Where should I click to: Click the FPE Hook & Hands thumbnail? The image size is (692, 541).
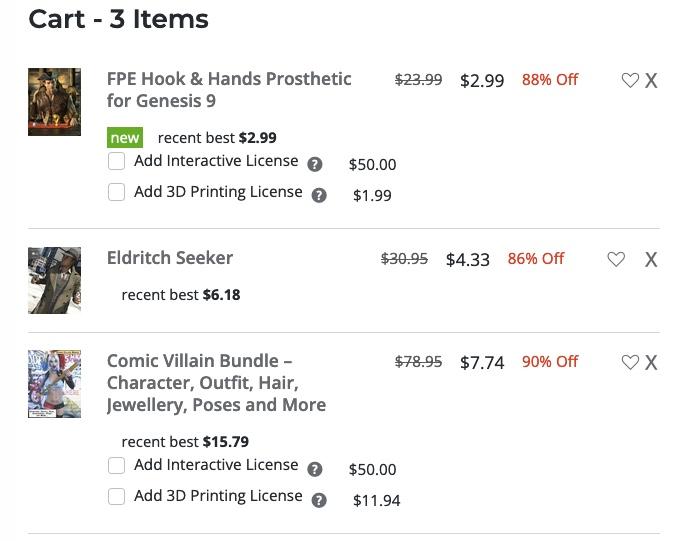54,102
